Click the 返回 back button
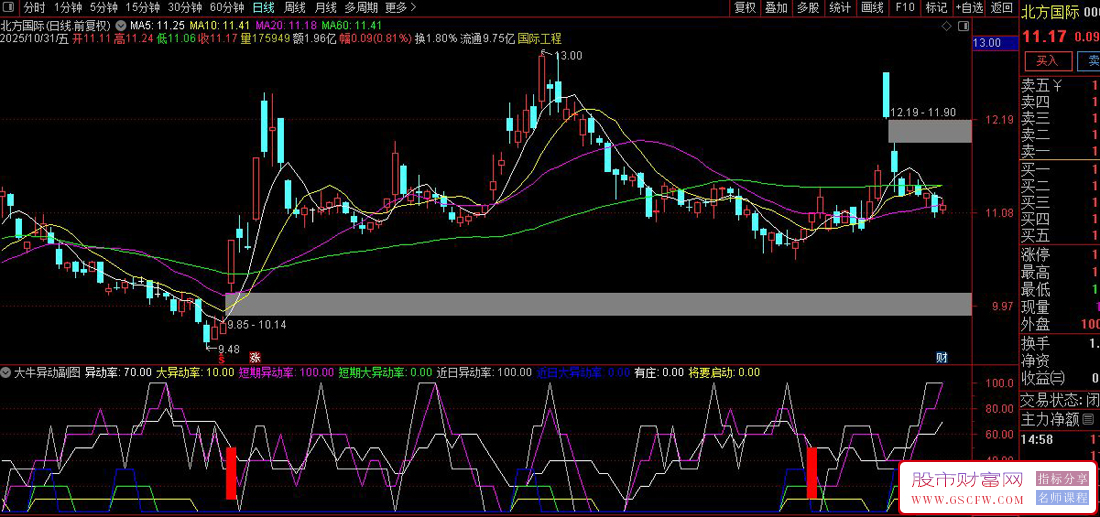 tap(1001, 8)
